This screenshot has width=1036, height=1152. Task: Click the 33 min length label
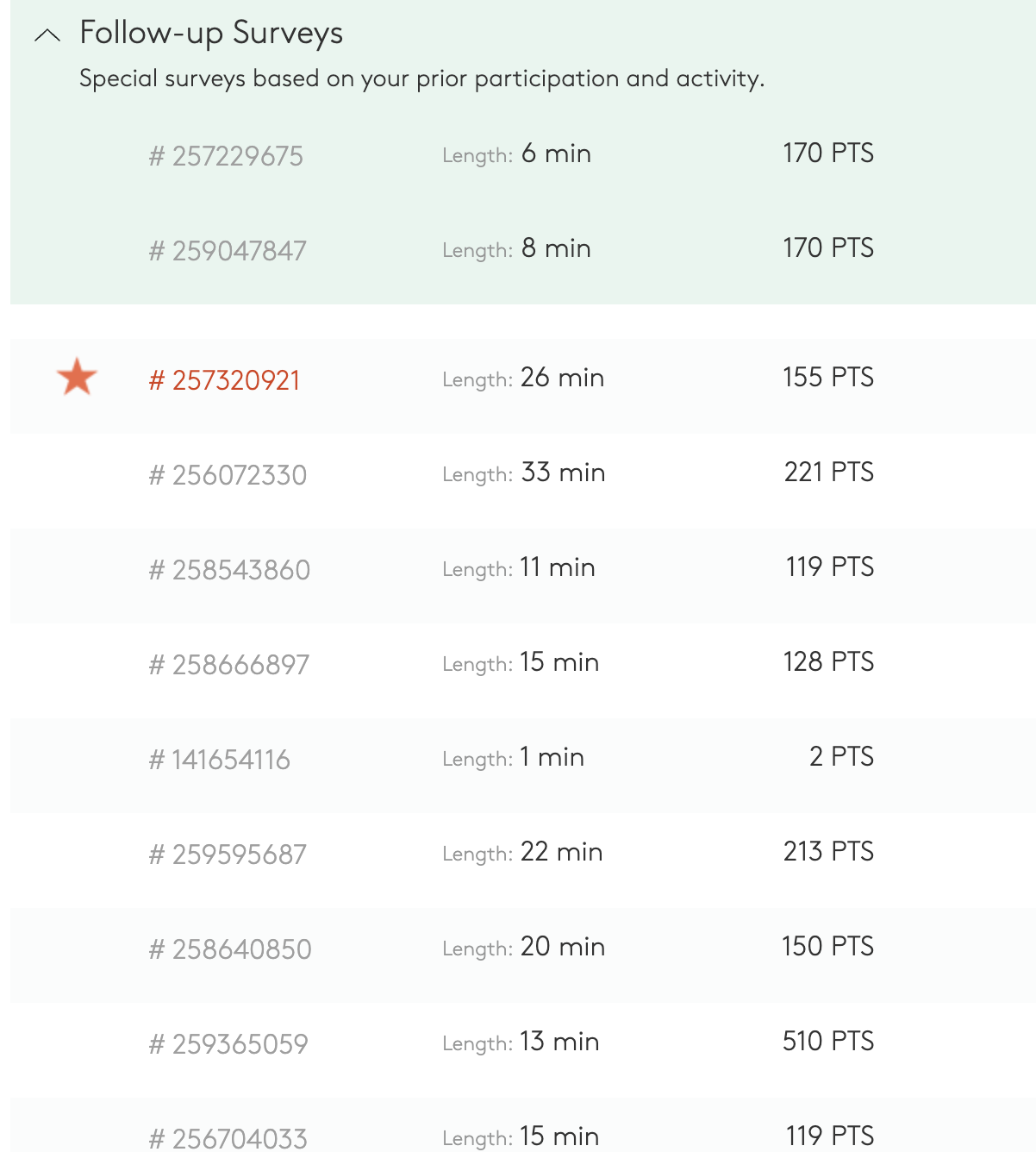pyautogui.click(x=563, y=473)
